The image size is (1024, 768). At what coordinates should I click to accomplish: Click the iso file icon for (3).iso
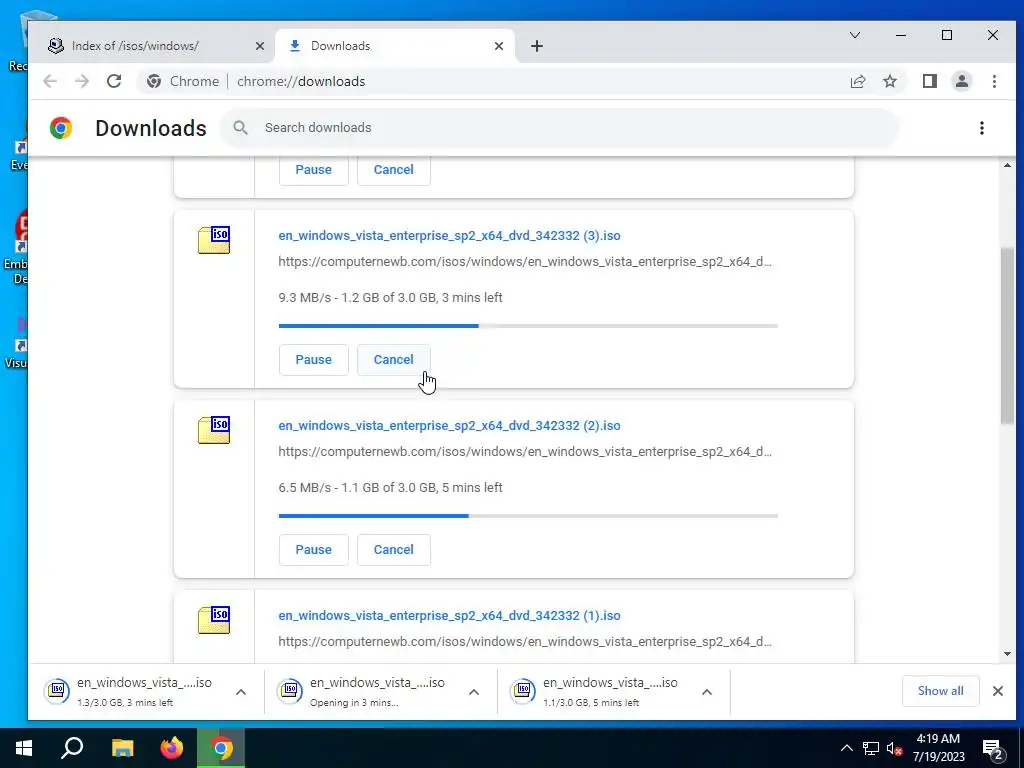click(x=214, y=240)
